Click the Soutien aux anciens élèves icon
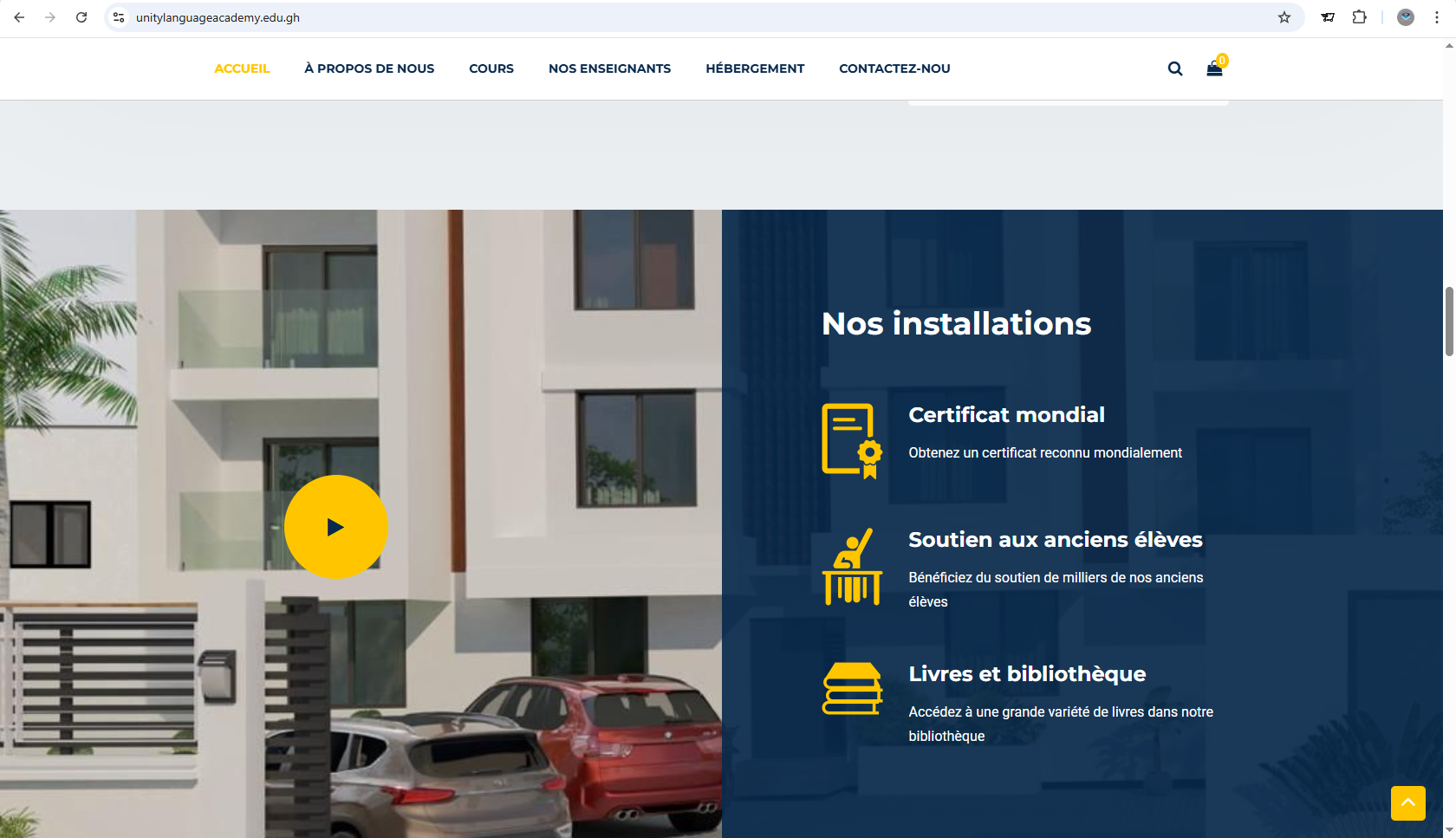The image size is (1456, 838). click(851, 567)
